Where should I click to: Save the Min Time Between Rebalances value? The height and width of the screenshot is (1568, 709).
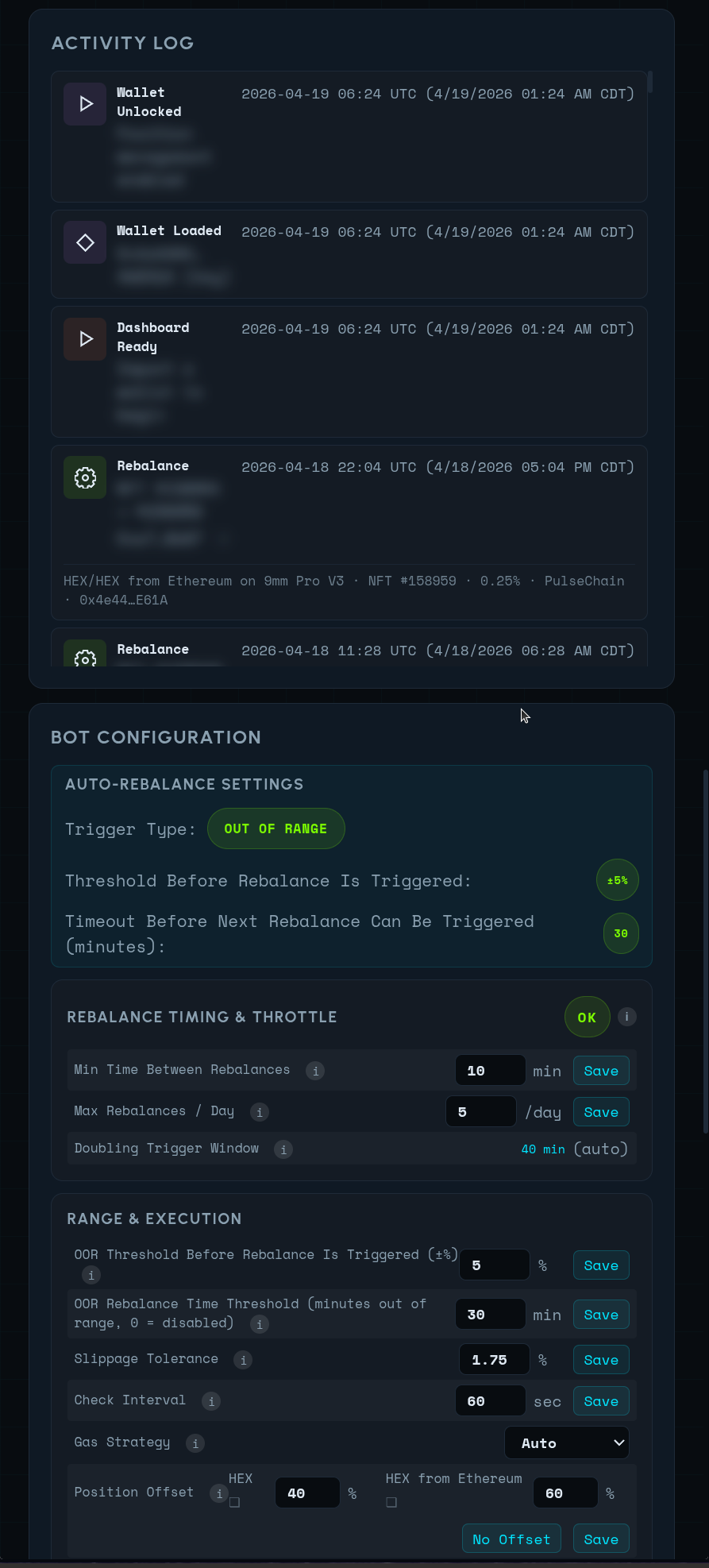600,1071
